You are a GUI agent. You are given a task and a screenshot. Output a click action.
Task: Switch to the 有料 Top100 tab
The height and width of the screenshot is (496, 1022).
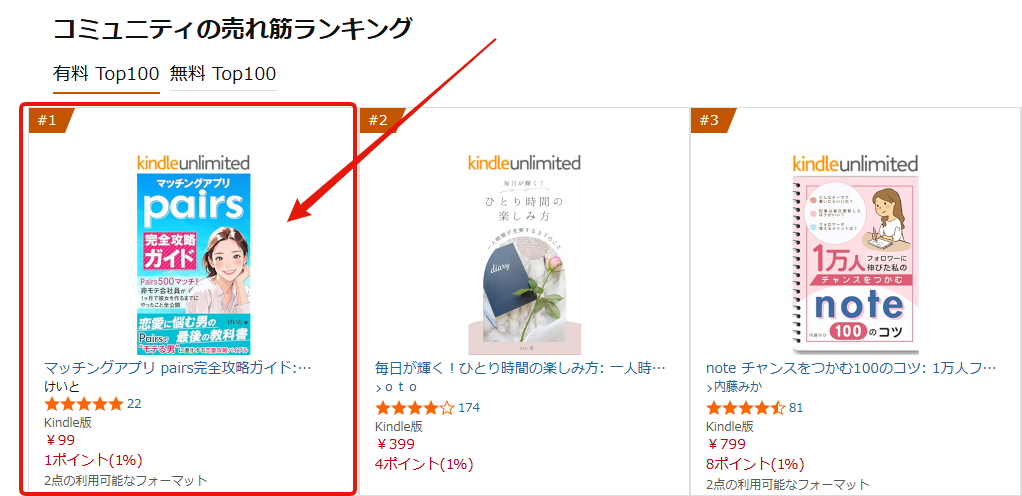click(x=105, y=74)
